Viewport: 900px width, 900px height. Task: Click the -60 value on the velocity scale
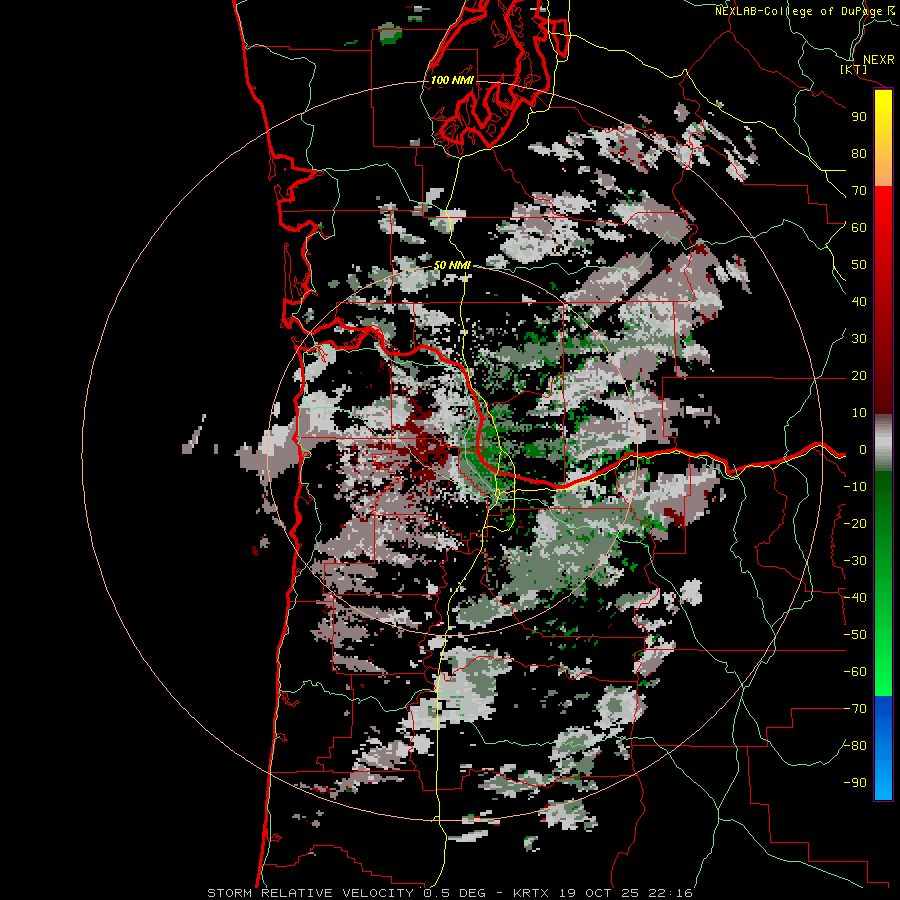pyautogui.click(x=855, y=672)
